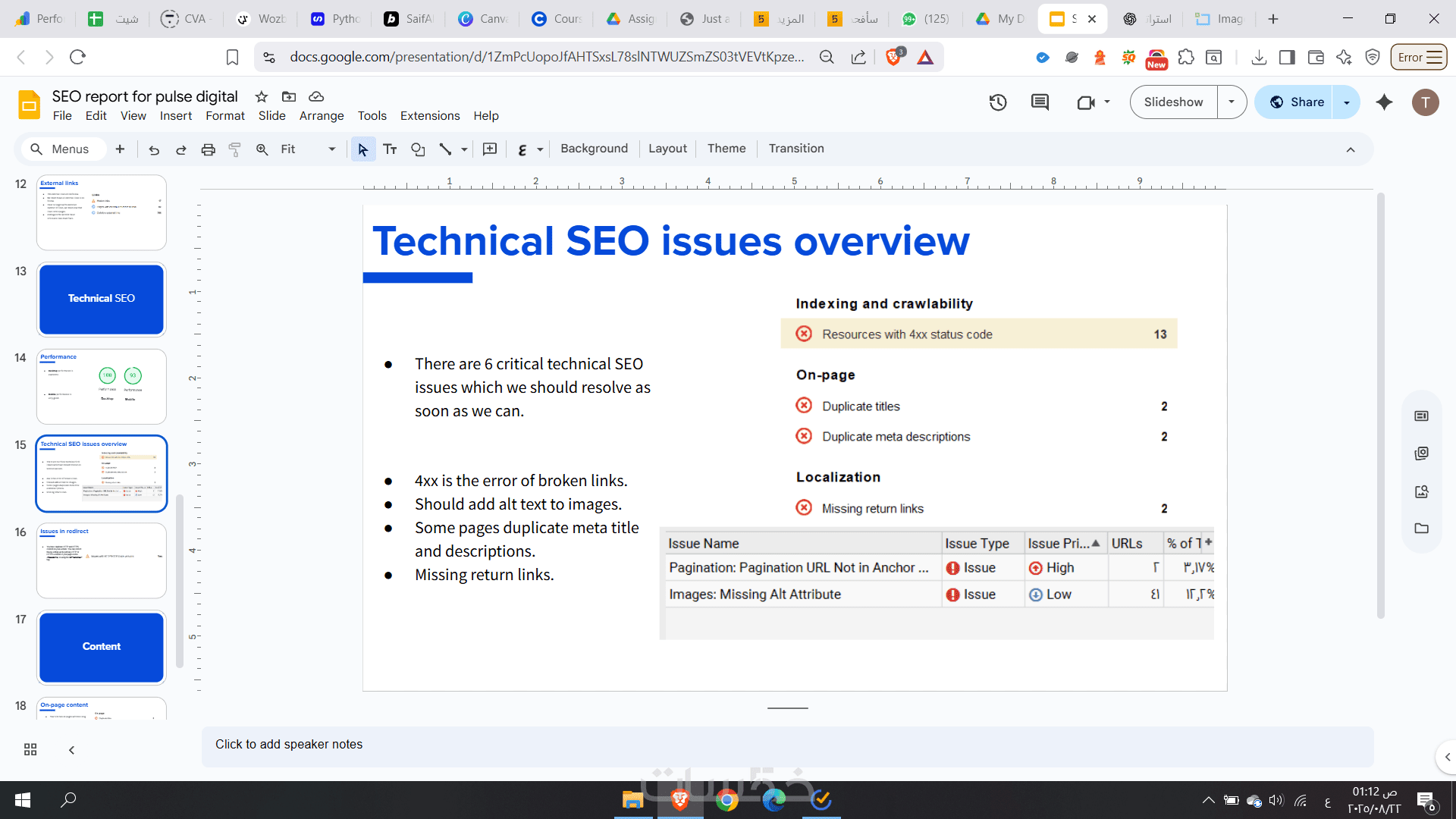Click the Paint format icon
The height and width of the screenshot is (819, 1456).
235,149
